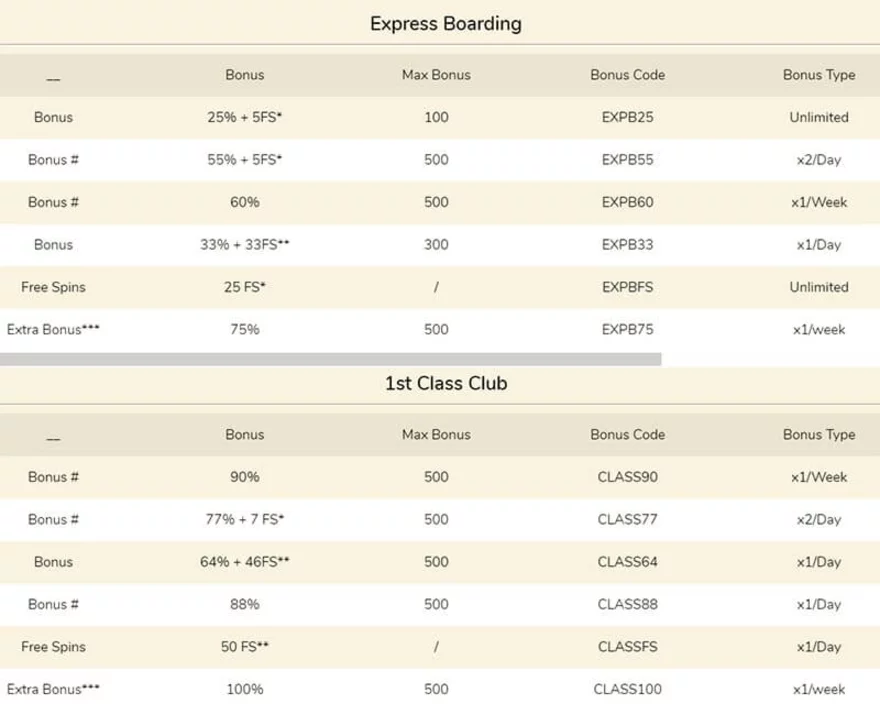The image size is (880, 704).
Task: Click the CLASS90 bonus code
Action: pos(627,477)
